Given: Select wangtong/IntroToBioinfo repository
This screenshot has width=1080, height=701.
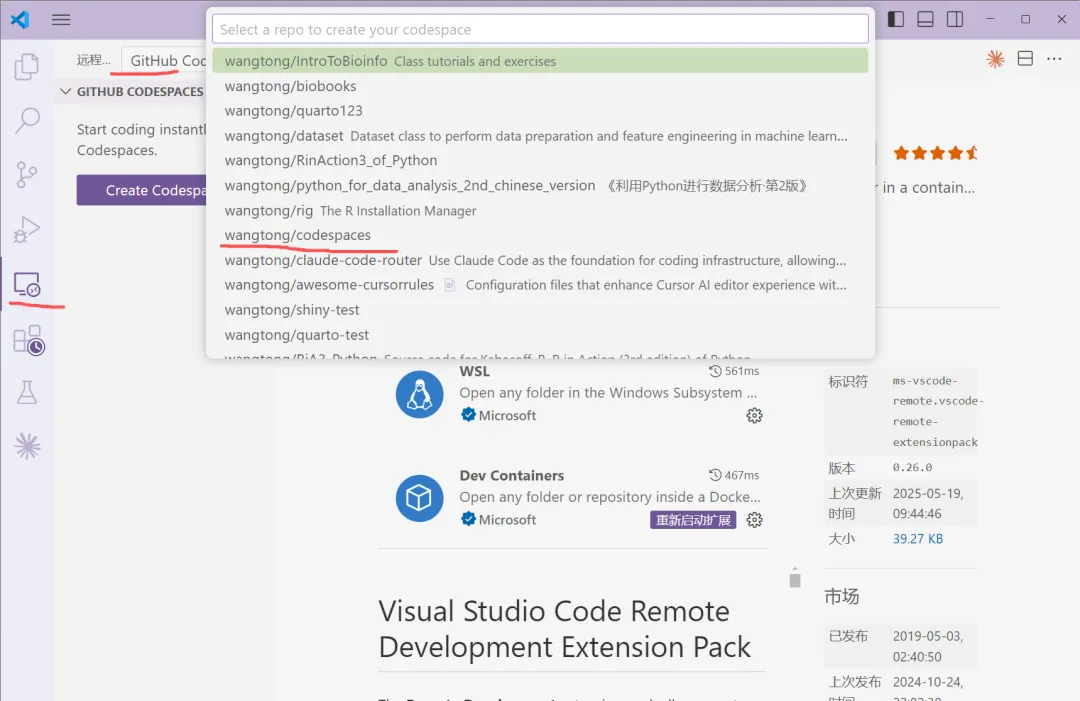Looking at the screenshot, I should coord(540,61).
